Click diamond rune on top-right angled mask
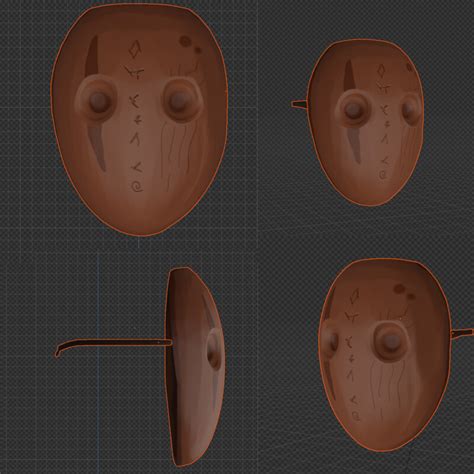The height and width of the screenshot is (474, 474). pos(382,71)
